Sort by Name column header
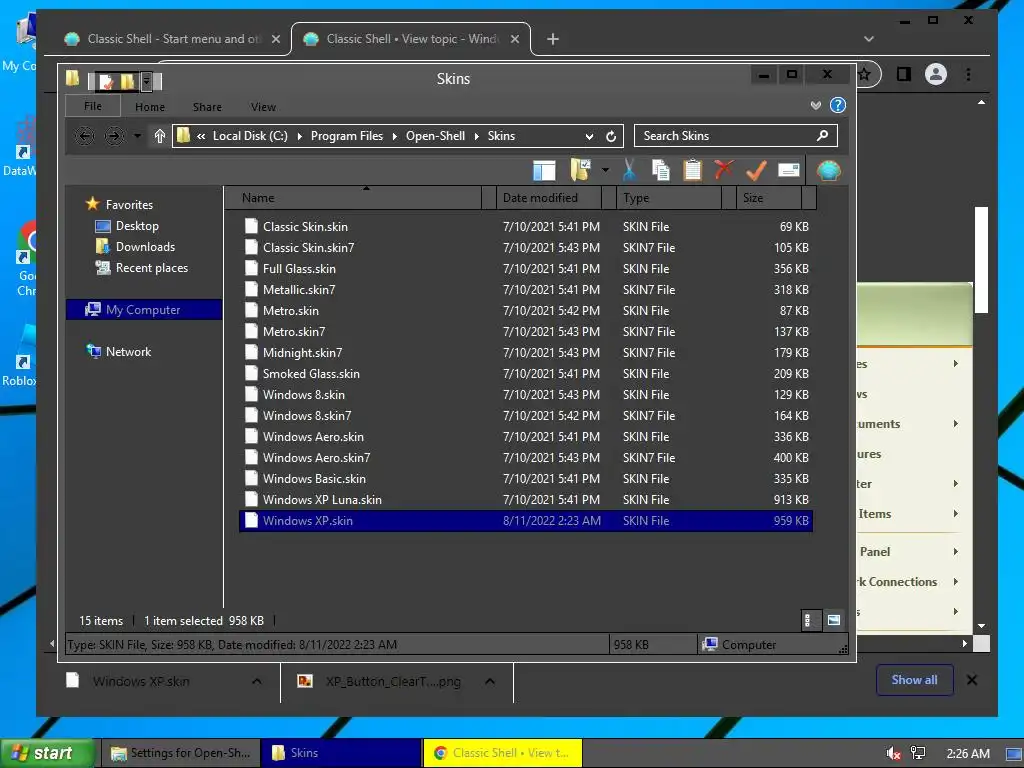 tap(353, 198)
